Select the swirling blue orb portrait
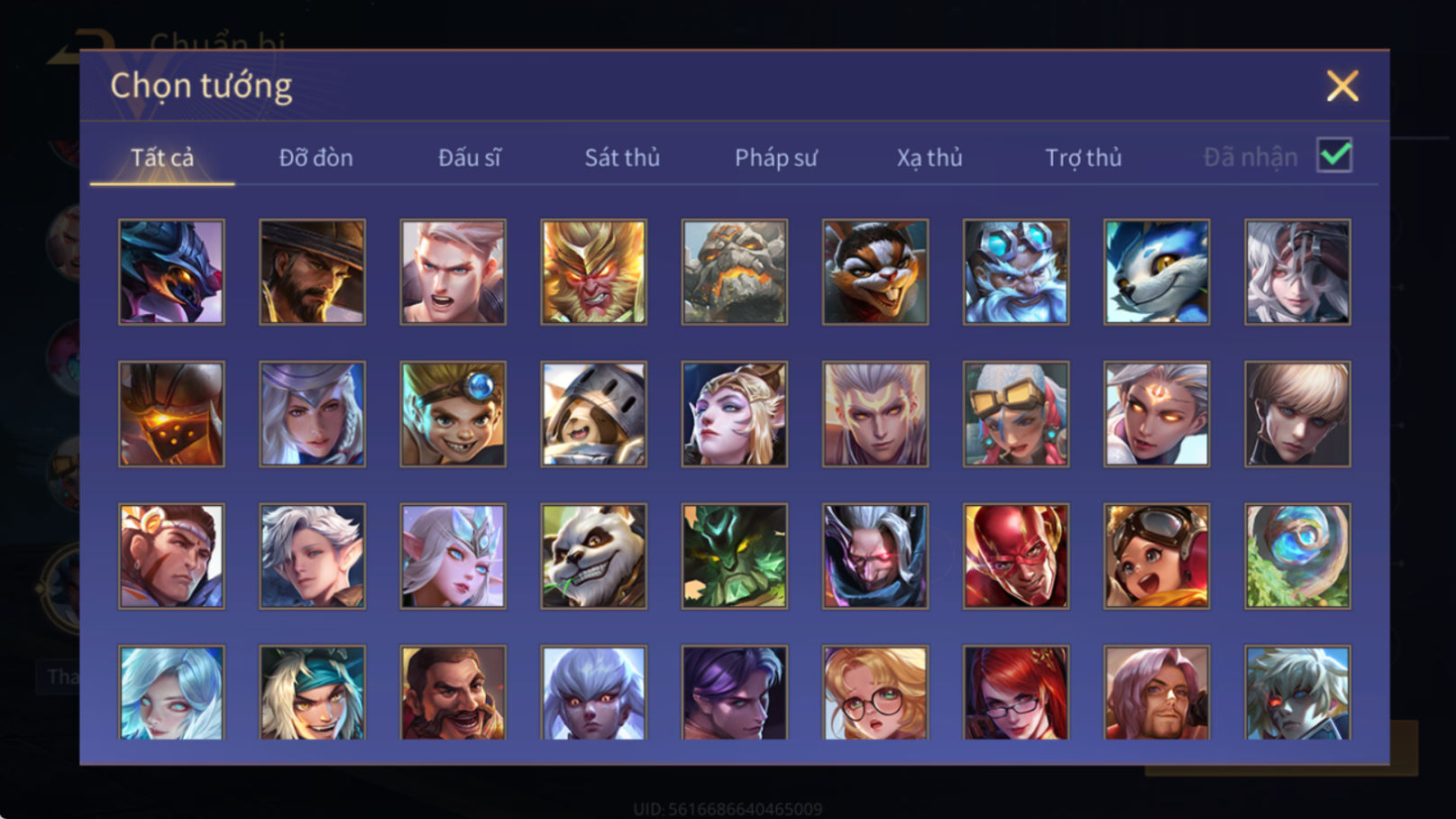The width and height of the screenshot is (1456, 819). tap(1297, 556)
